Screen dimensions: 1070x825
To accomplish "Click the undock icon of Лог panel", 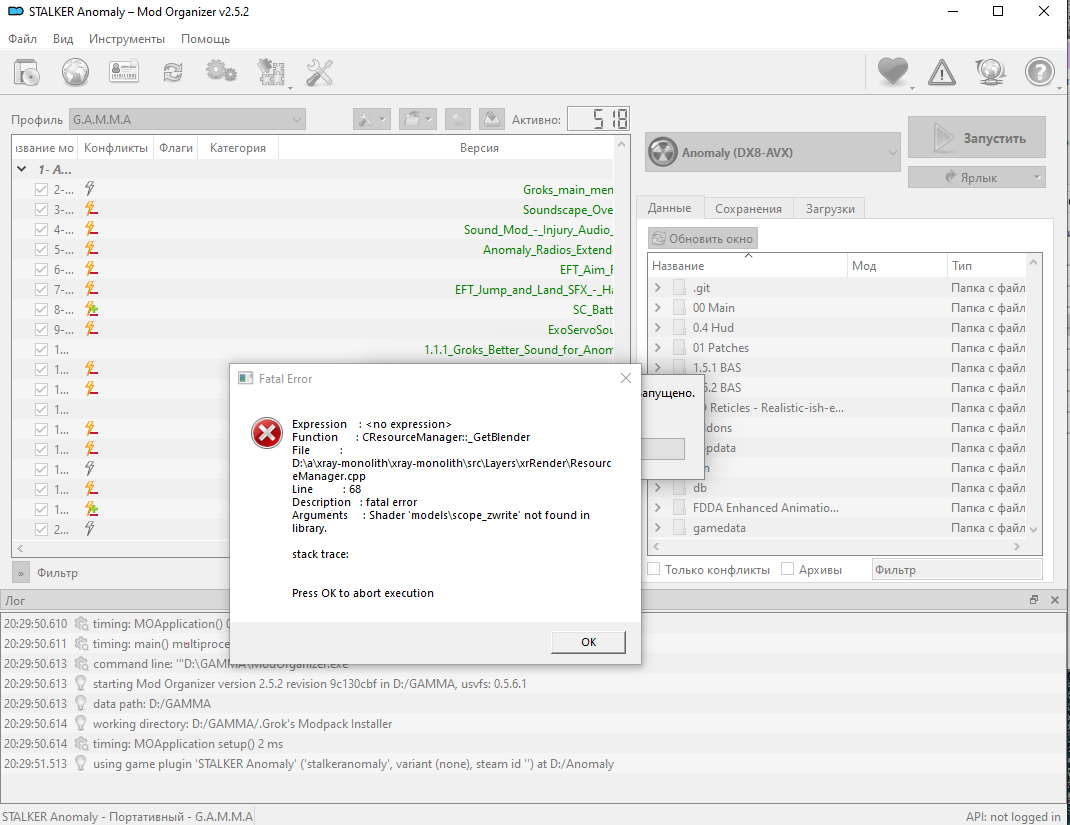I will pyautogui.click(x=1034, y=600).
